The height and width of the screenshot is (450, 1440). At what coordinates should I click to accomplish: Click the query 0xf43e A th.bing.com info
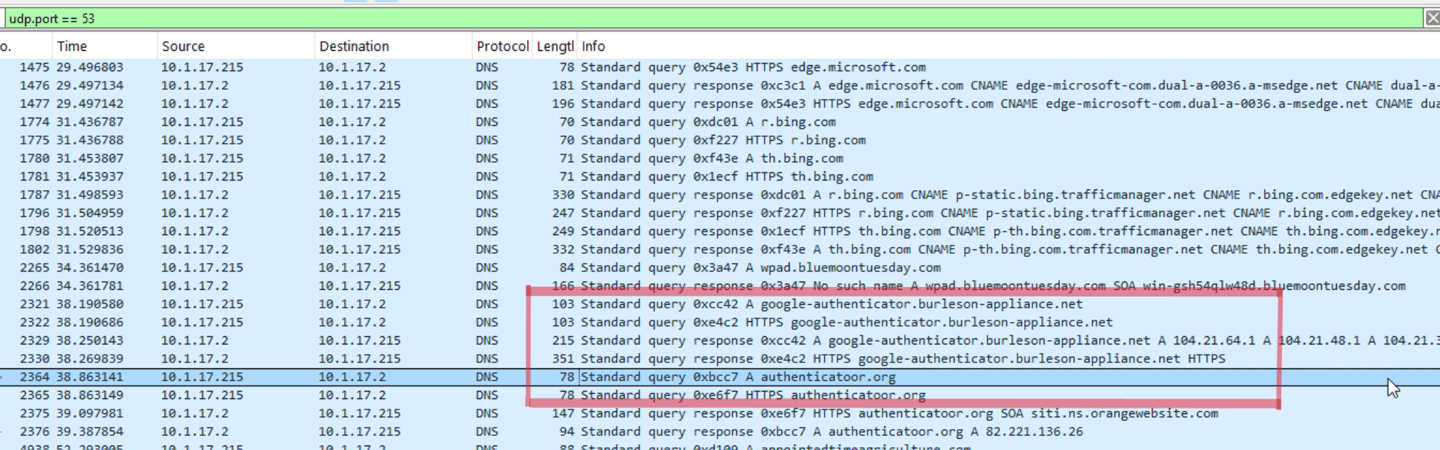[x=712, y=158]
